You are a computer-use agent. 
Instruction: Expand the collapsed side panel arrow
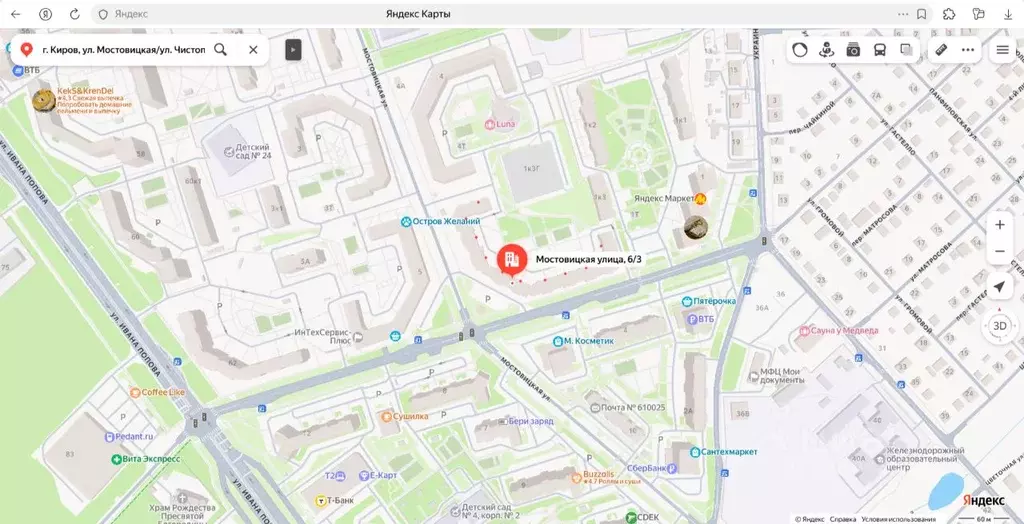[x=293, y=50]
